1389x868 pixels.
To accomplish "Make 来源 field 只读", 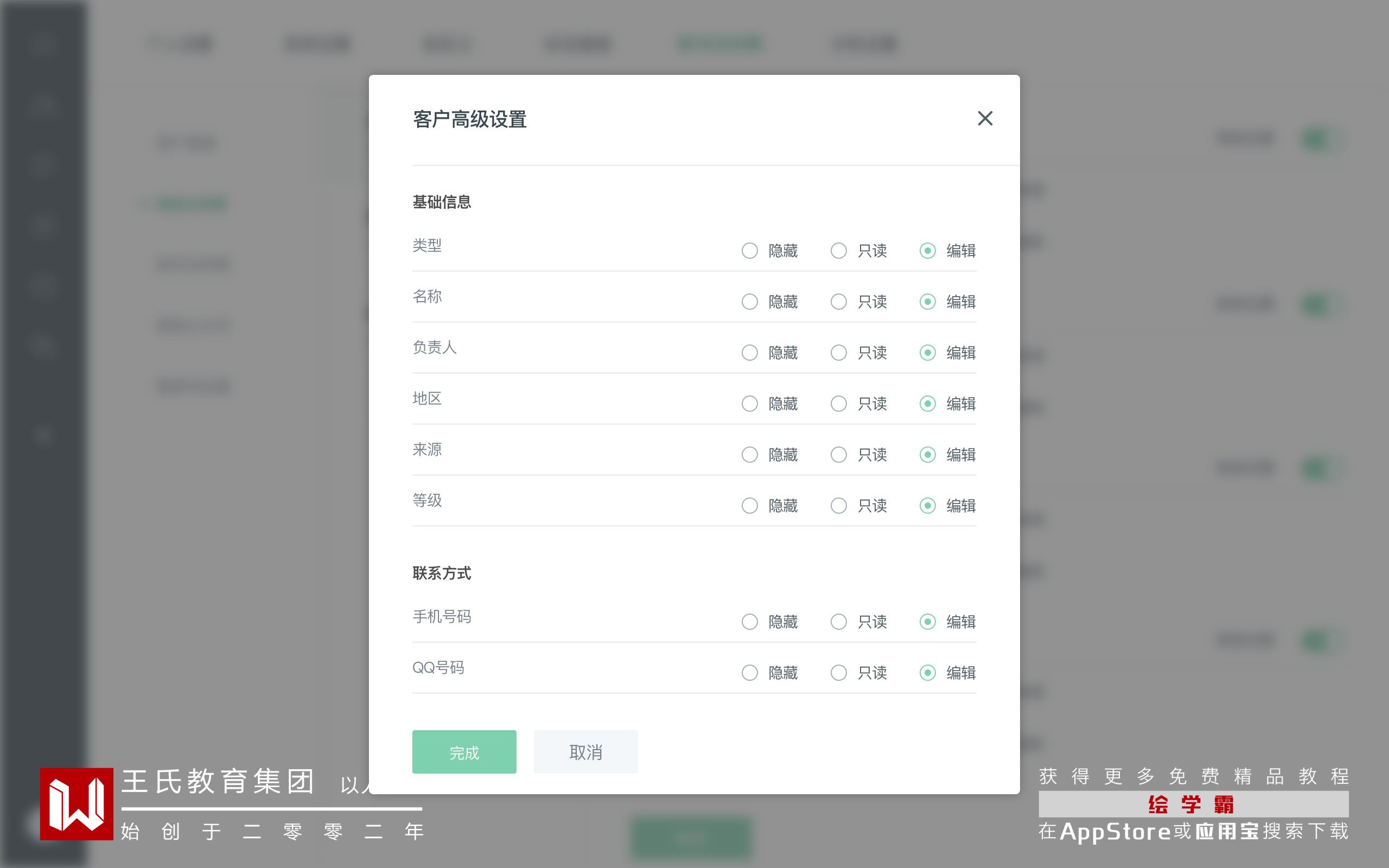I will coord(839,455).
